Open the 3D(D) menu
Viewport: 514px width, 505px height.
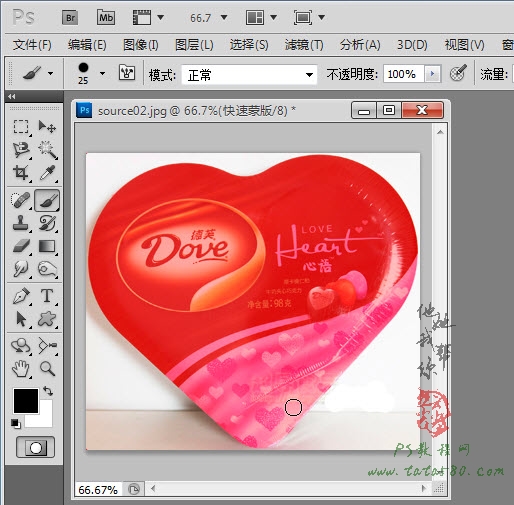(412, 45)
